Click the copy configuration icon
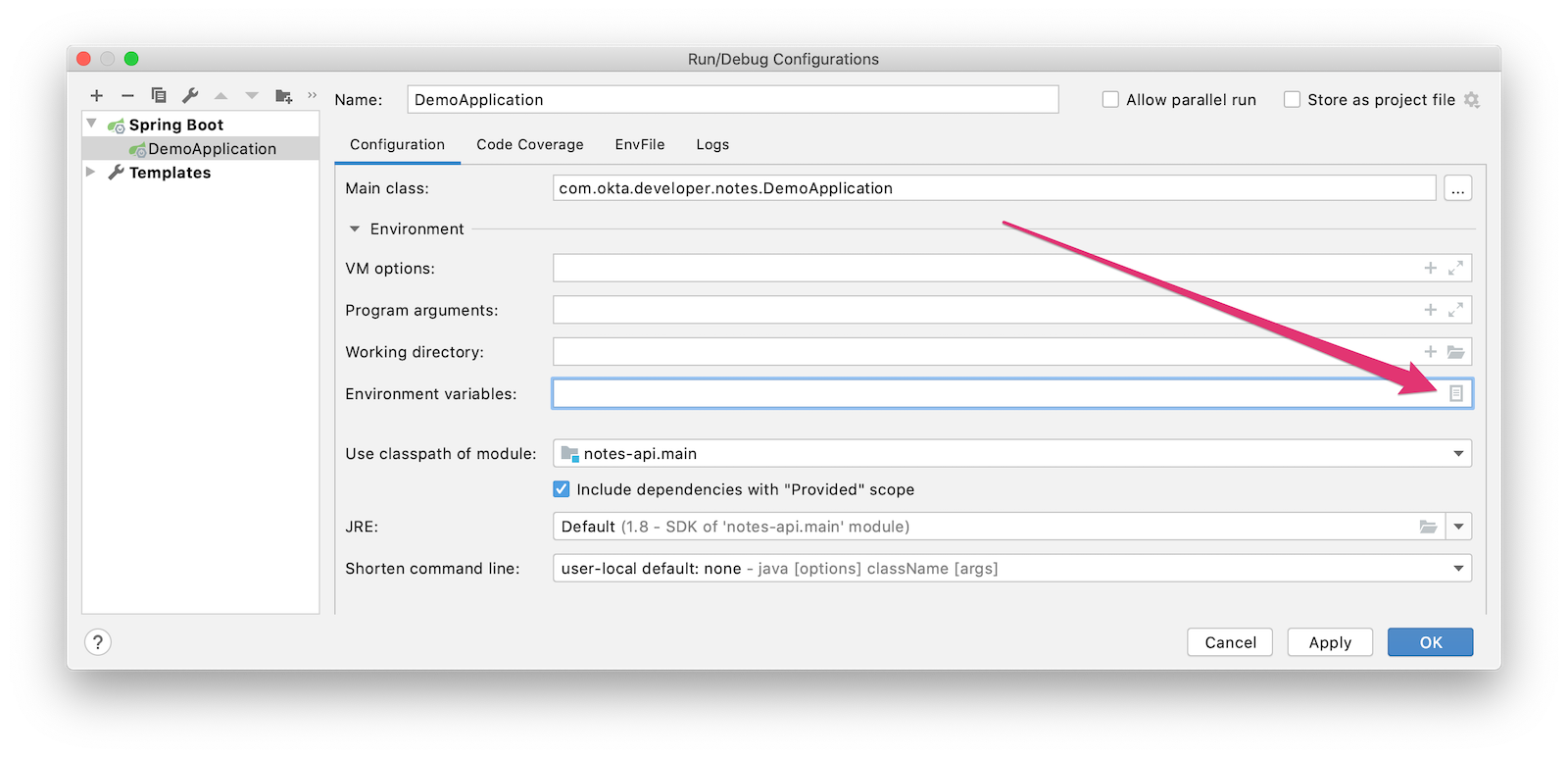Viewport: 1568px width, 758px height. (x=159, y=96)
